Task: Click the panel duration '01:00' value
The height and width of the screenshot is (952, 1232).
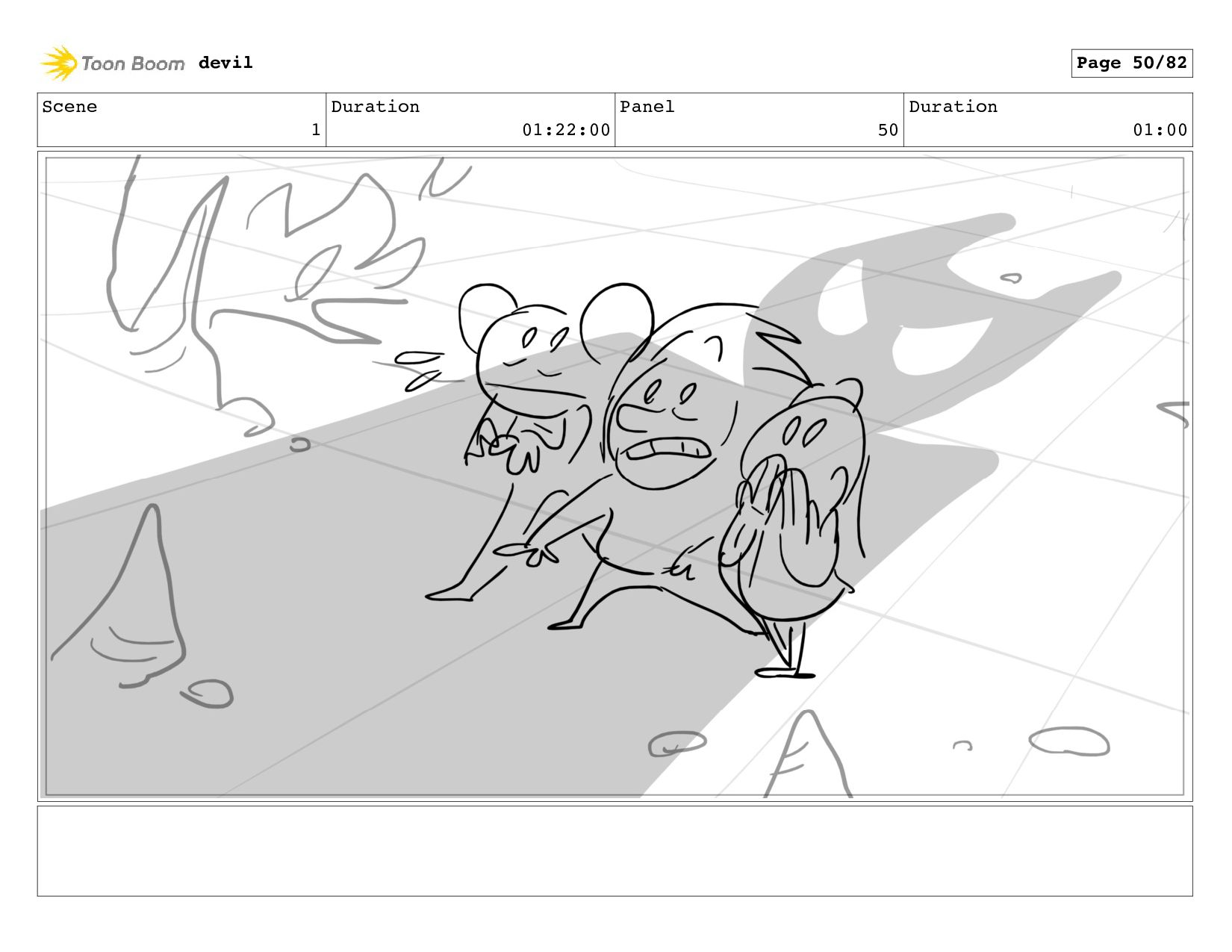Action: 1160,130
